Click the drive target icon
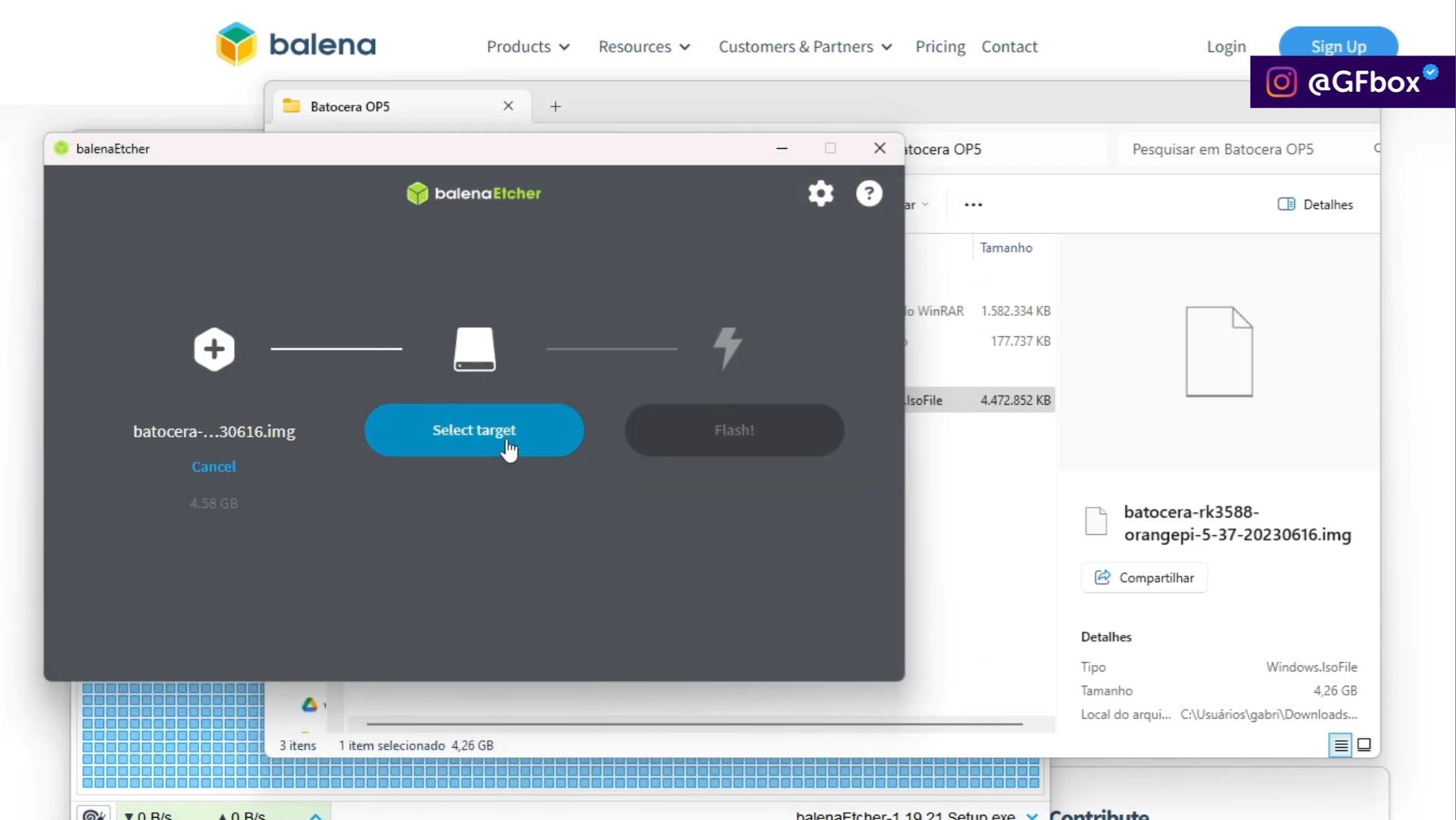Screen dimensions: 1456x820 (475, 349)
